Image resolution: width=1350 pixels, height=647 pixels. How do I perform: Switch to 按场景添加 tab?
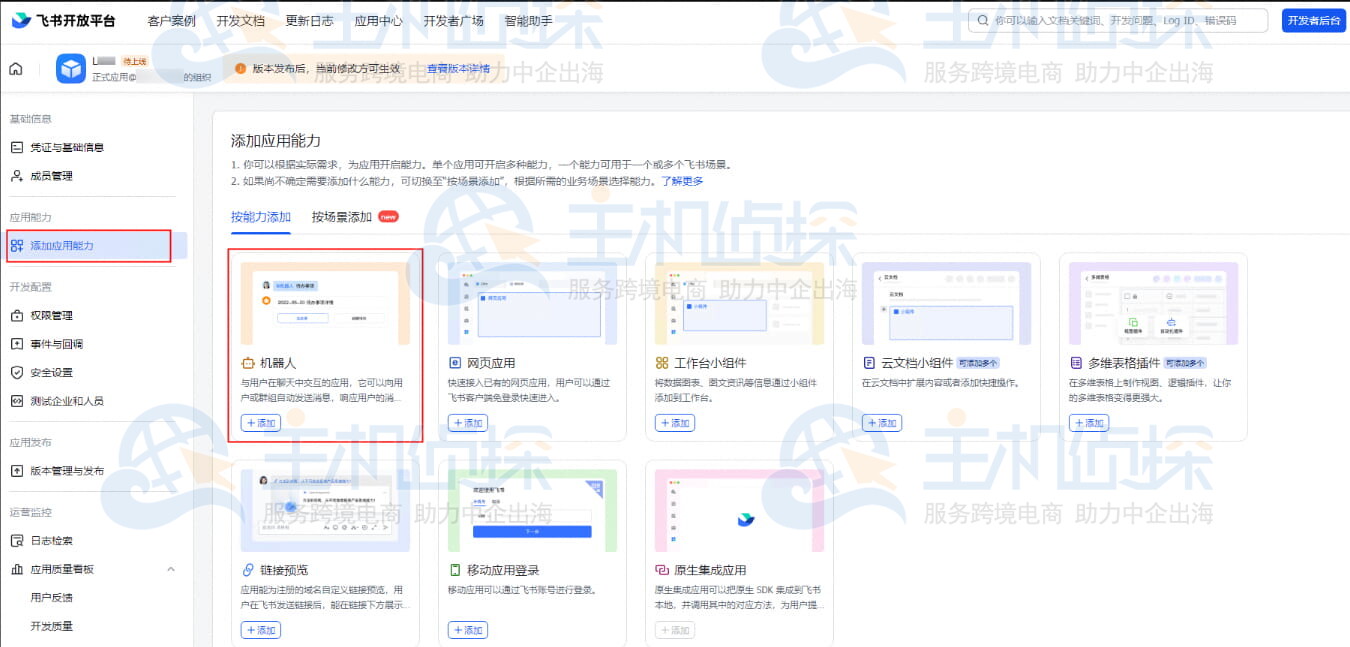tap(342, 217)
